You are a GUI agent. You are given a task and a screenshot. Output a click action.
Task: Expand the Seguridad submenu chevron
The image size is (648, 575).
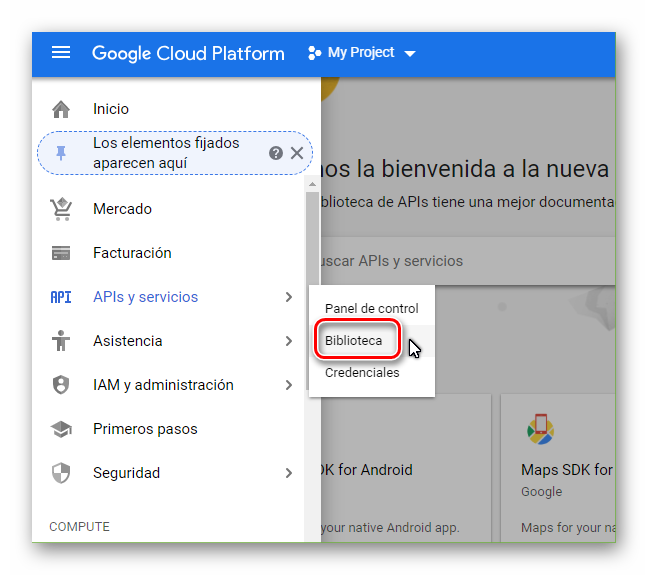pos(289,473)
